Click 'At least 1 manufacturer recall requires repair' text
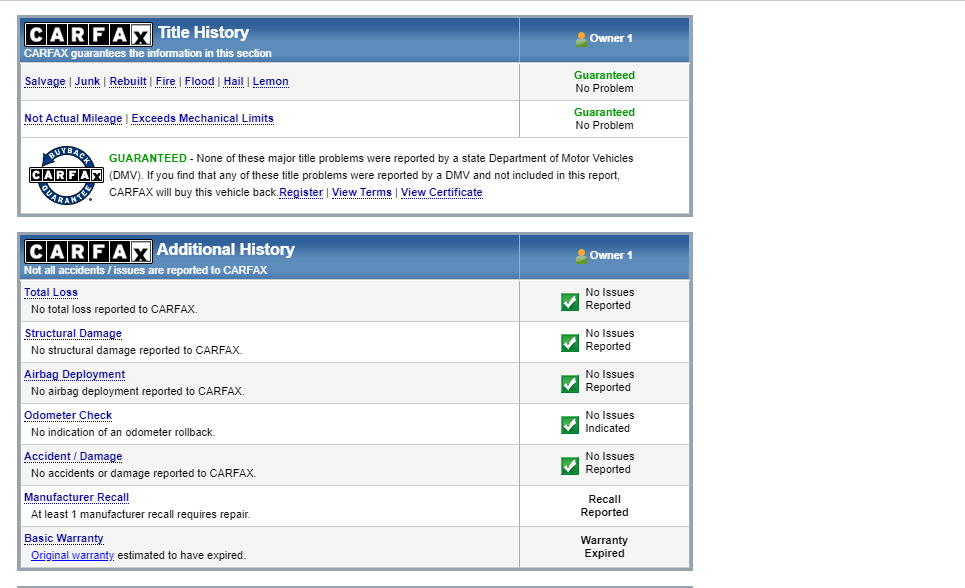 coord(141,514)
